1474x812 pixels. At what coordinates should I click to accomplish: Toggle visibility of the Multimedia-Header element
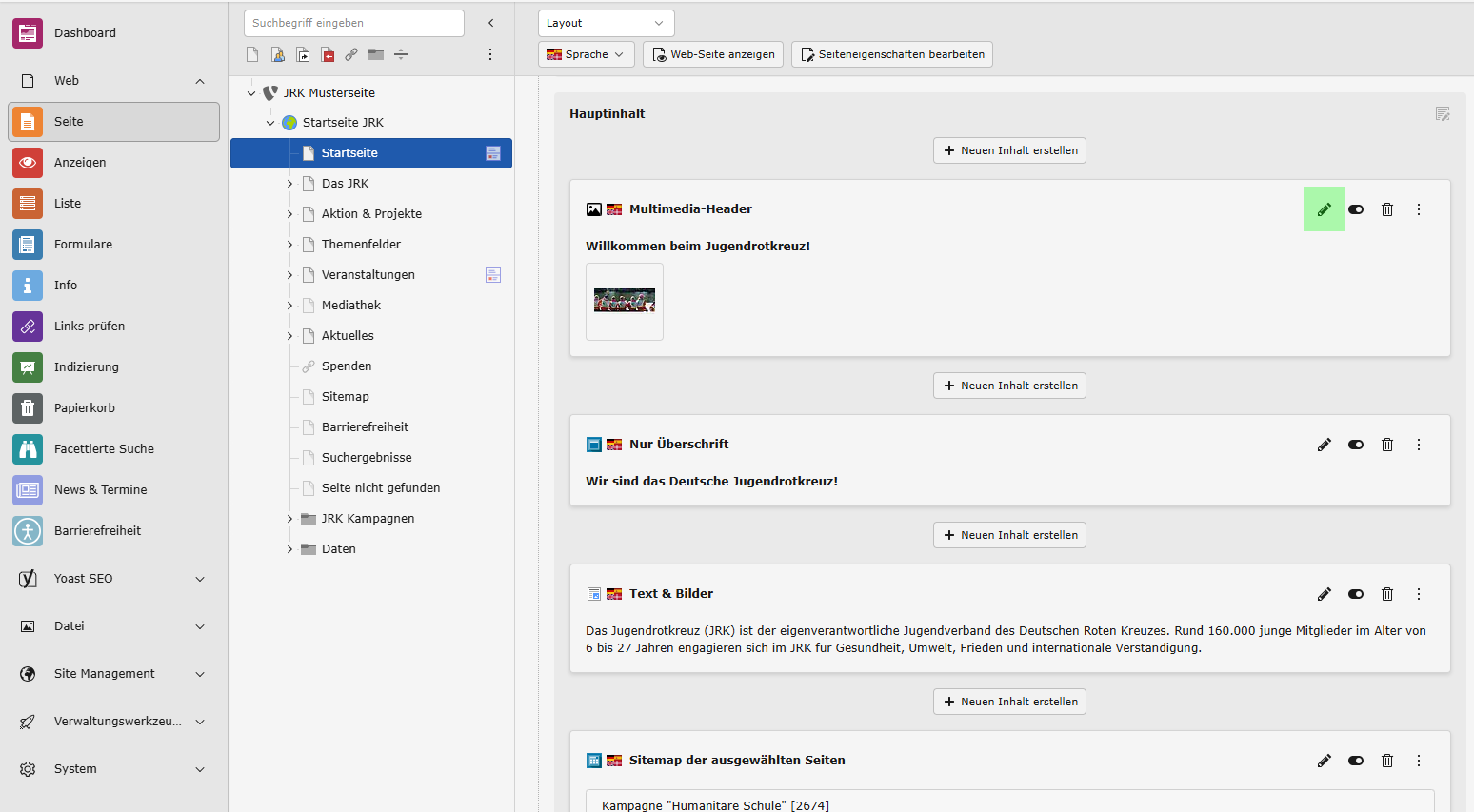(x=1356, y=209)
